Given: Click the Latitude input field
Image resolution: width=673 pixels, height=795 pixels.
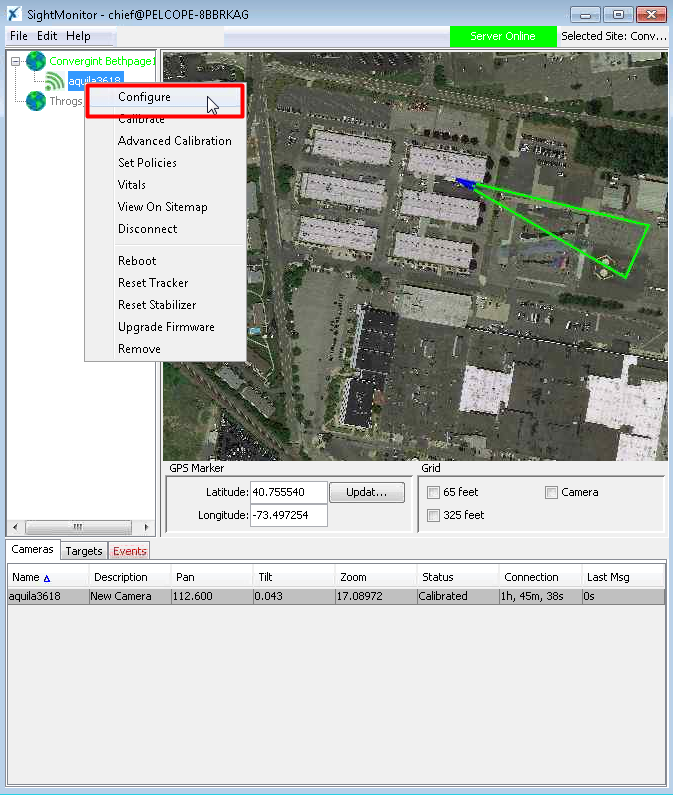Looking at the screenshot, I should coord(289,492).
